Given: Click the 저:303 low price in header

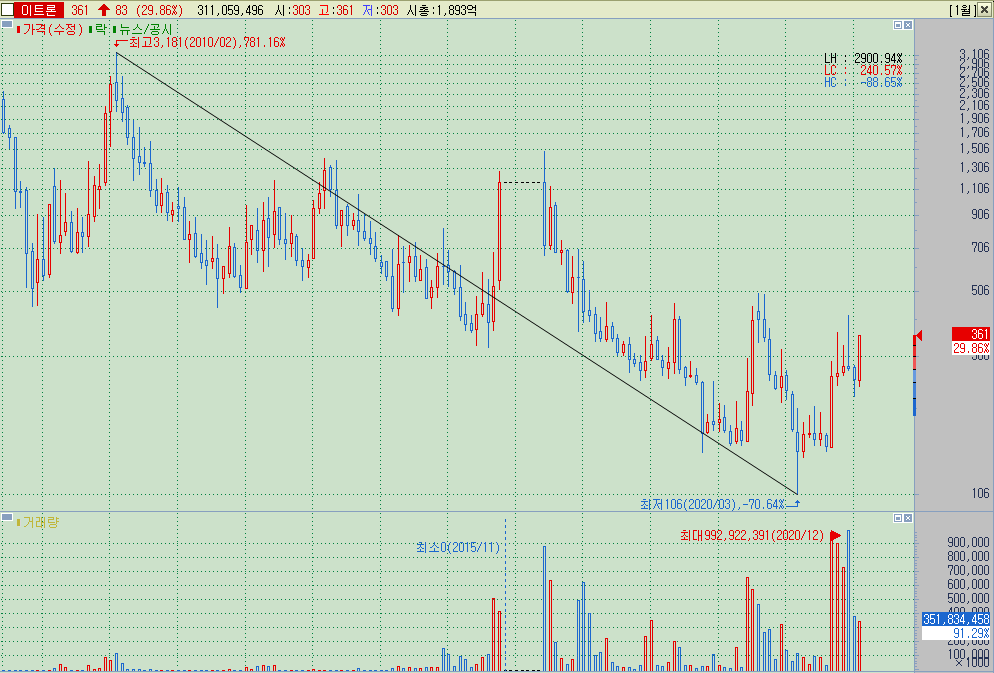Looking at the screenshot, I should point(379,10).
